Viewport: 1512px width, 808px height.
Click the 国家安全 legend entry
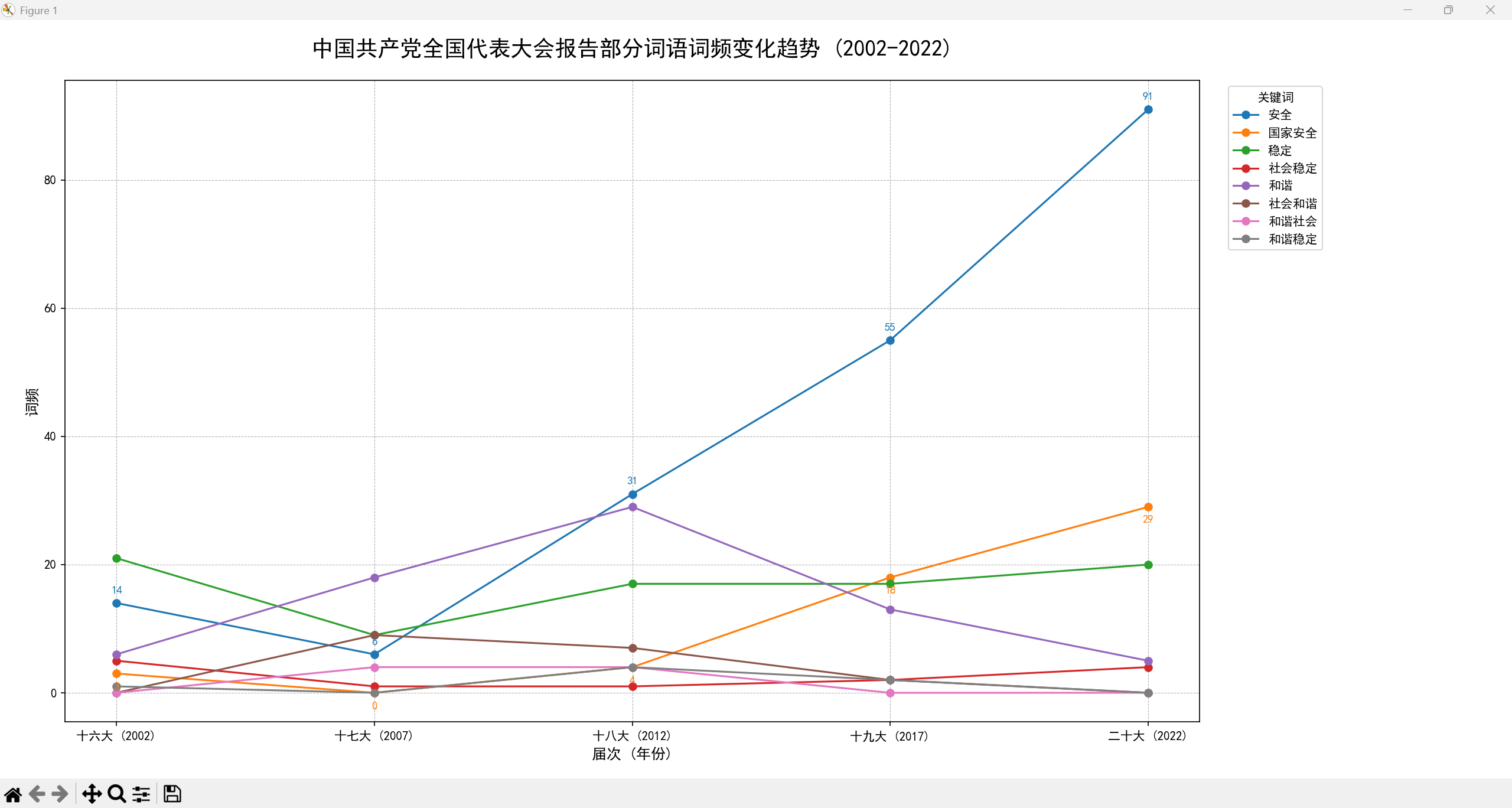[1292, 133]
